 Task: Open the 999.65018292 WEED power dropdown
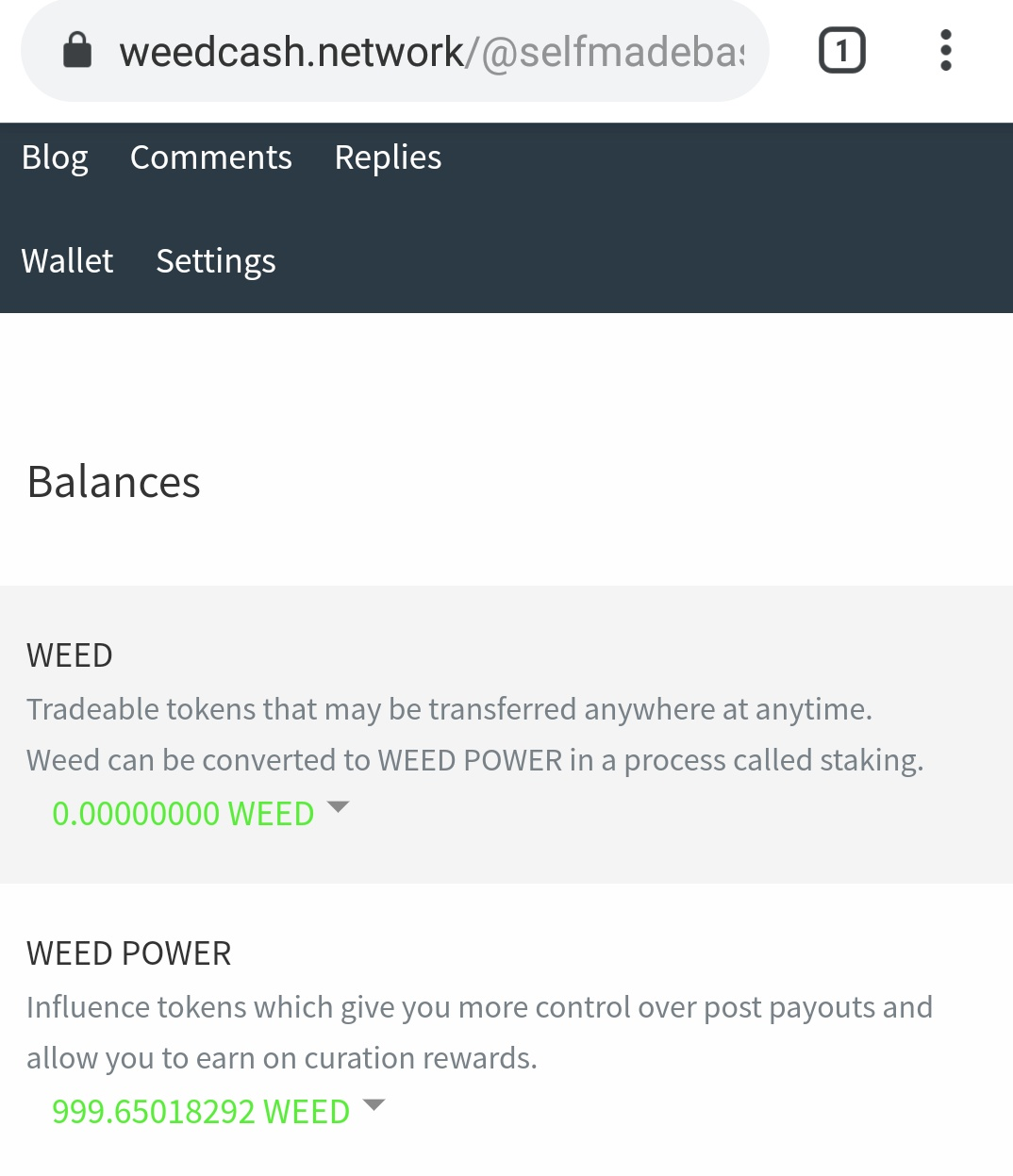[x=201, y=1111]
